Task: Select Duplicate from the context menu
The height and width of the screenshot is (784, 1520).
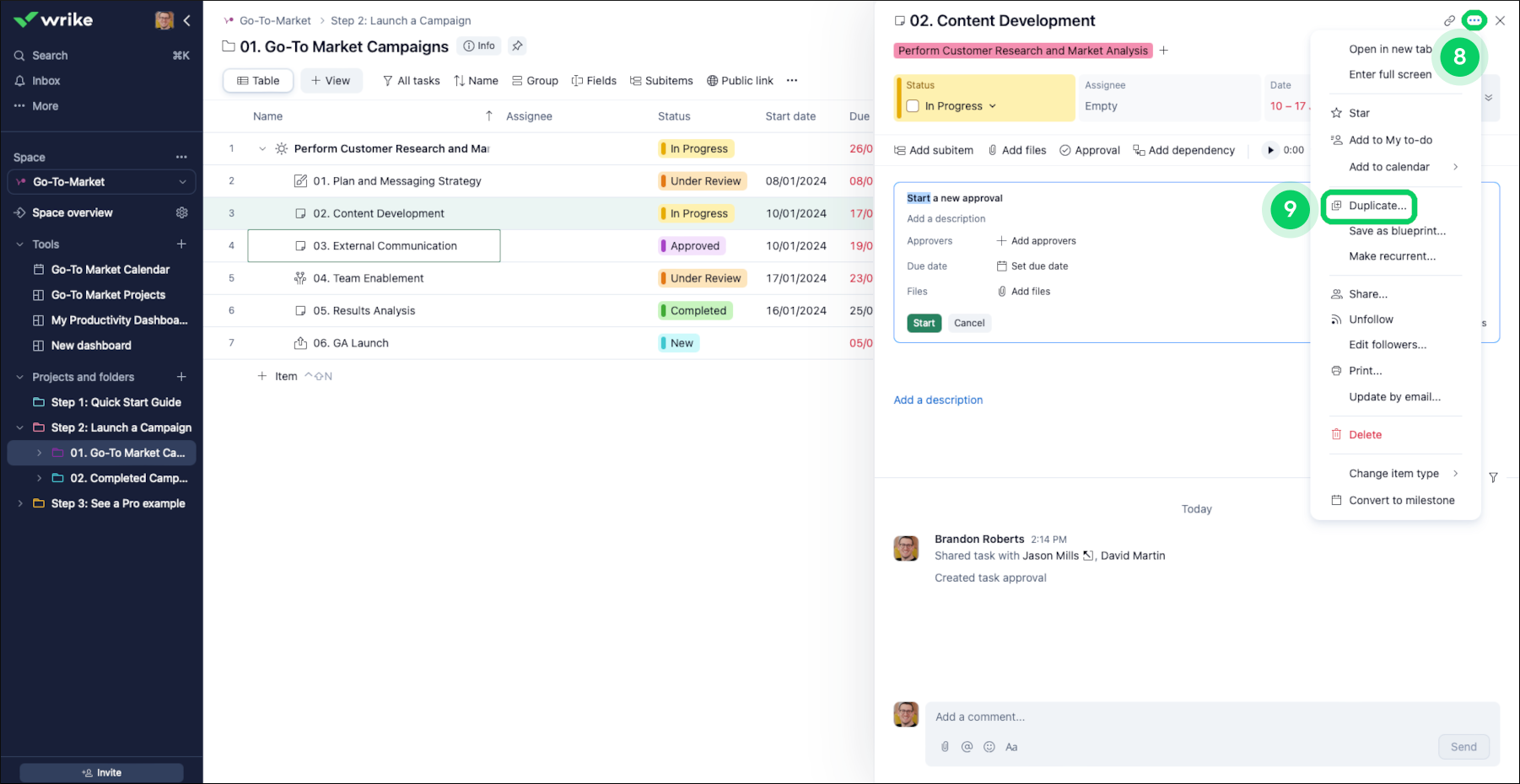Action: (x=1377, y=206)
